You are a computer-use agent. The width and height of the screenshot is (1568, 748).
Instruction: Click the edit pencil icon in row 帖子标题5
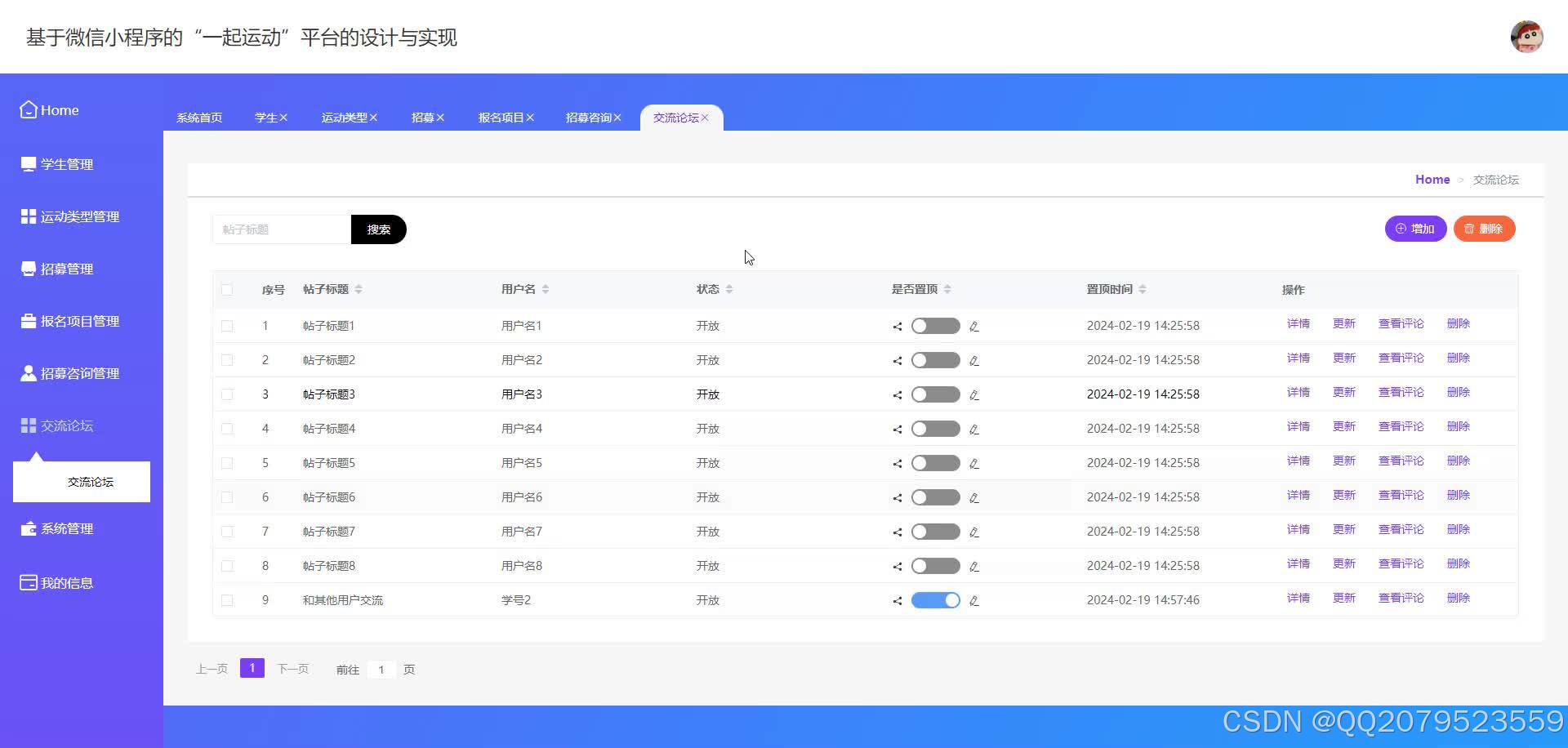tap(974, 463)
